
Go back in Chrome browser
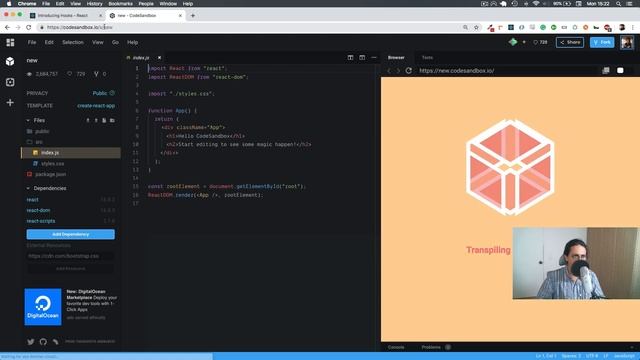click(x=7, y=27)
